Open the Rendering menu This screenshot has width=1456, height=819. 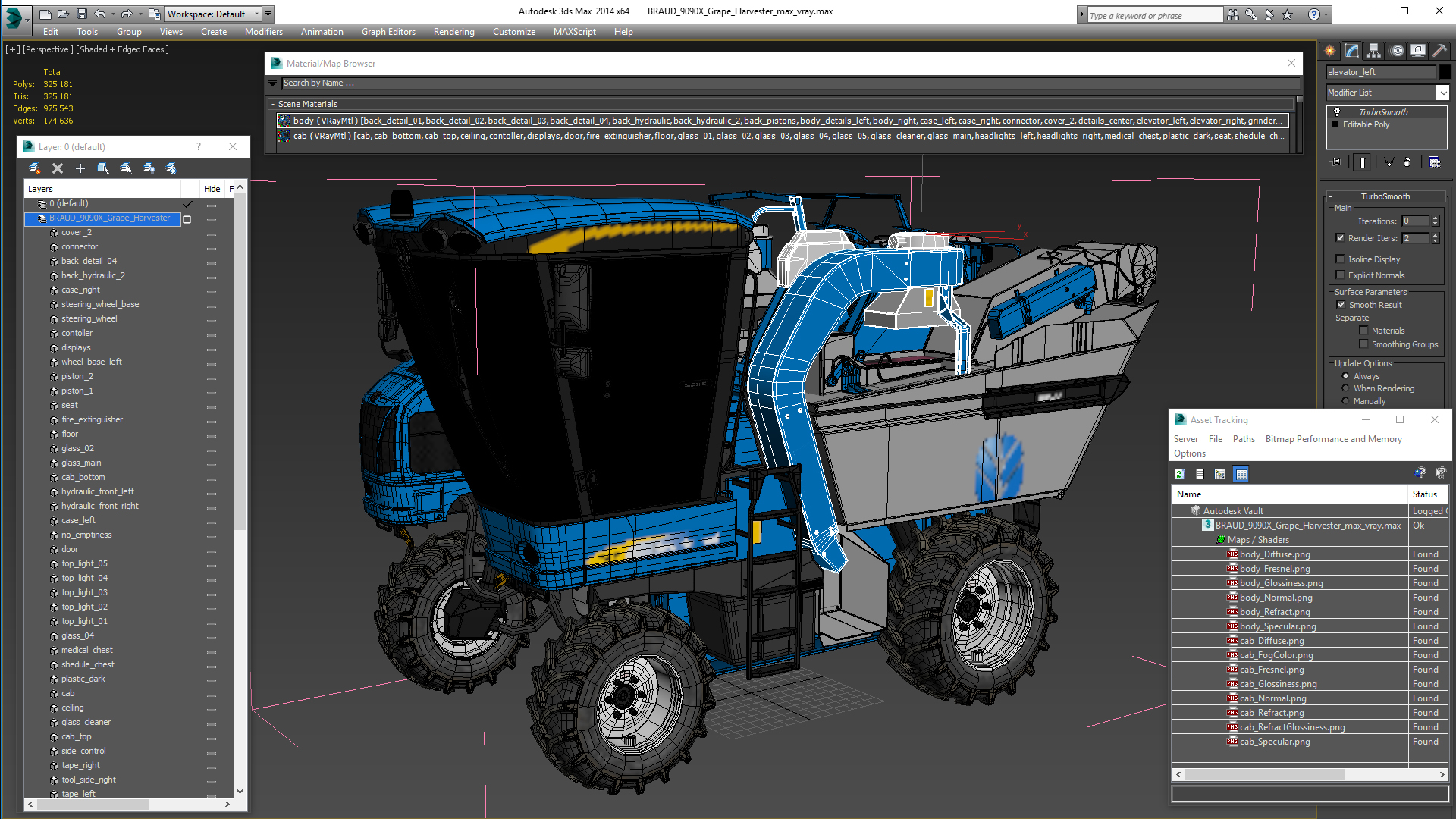coord(453,32)
